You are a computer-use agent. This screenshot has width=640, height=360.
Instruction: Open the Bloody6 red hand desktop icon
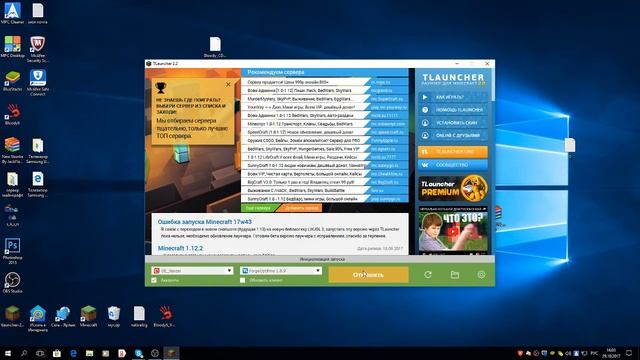12,115
